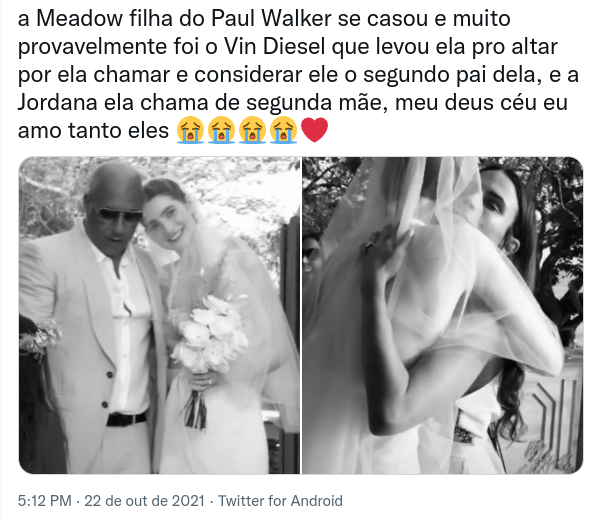
Task: Click the phrase 'amo tanto eles'
Action: coord(93,130)
